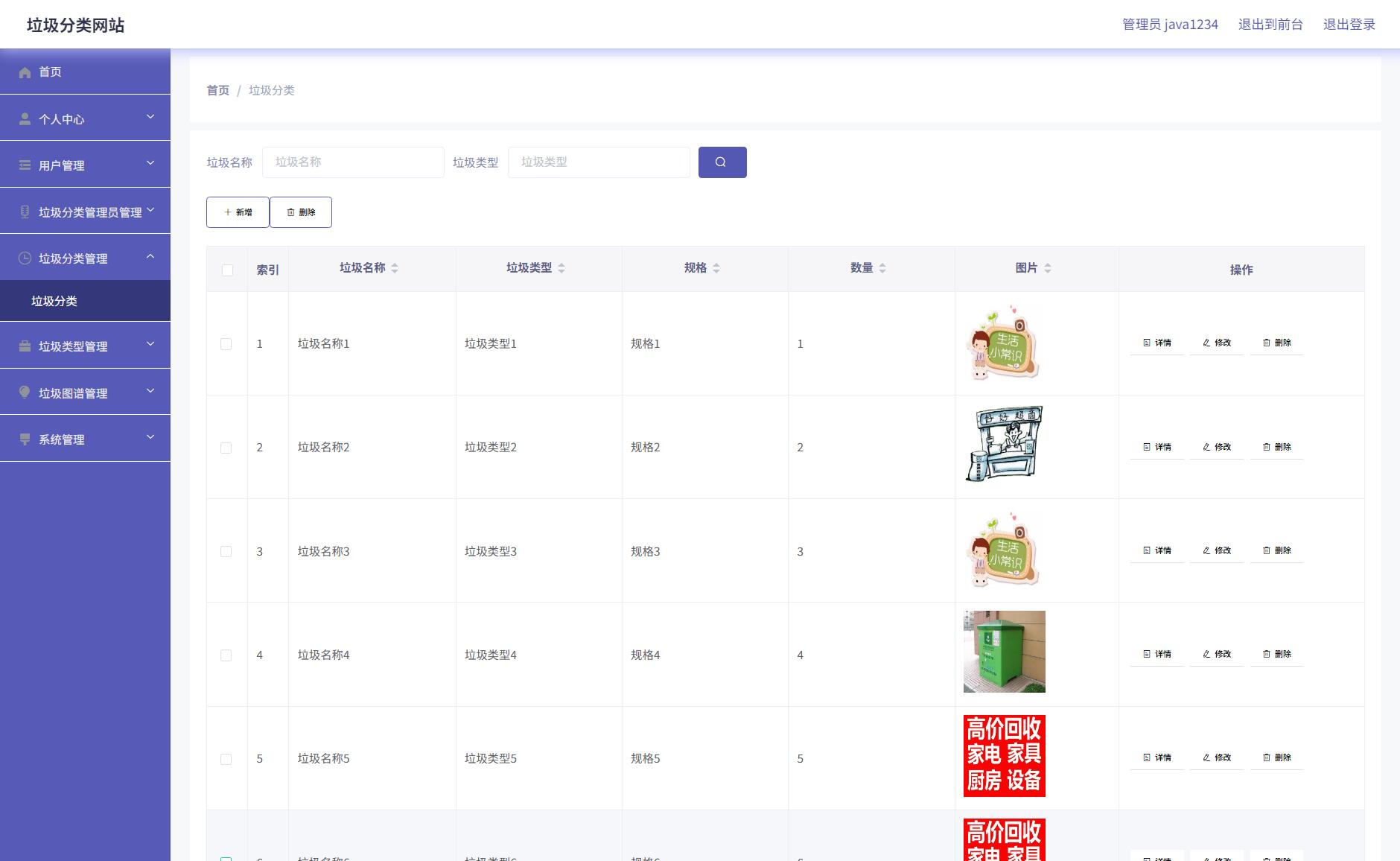Click the 删除 button above the table
Image resolution: width=1400 pixels, height=861 pixels.
point(301,212)
